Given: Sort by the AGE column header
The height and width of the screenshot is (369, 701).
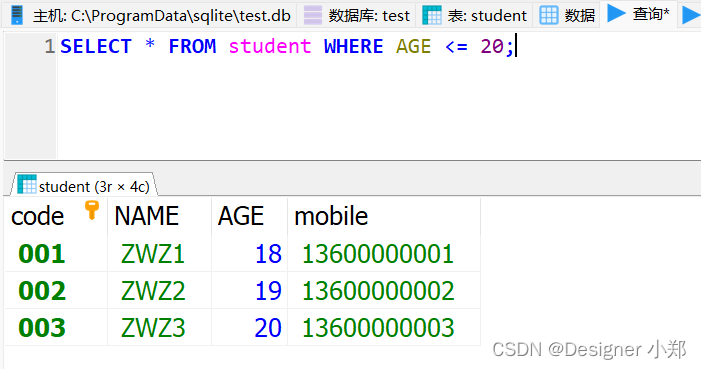Looking at the screenshot, I should 249,216.
